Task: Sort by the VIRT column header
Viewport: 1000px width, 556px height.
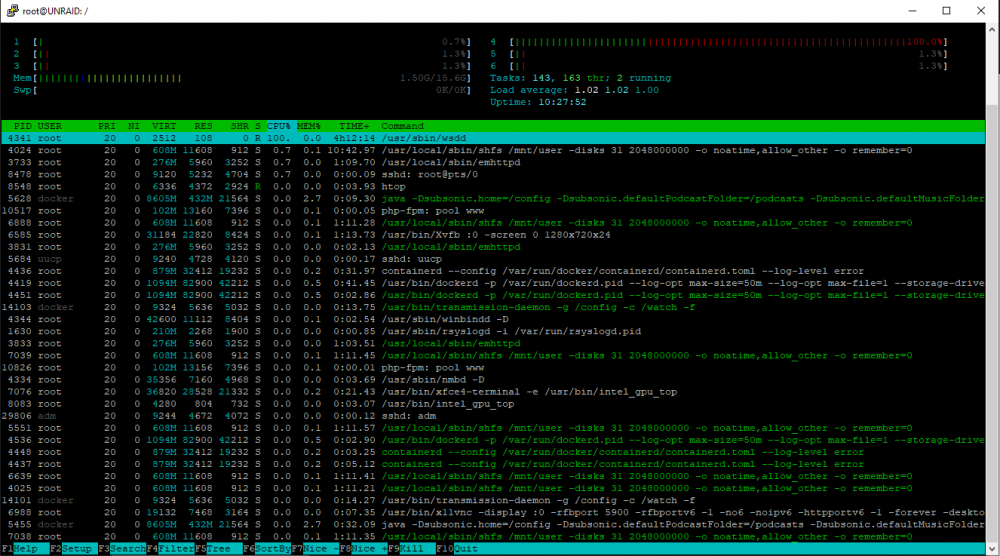Action: (164, 126)
